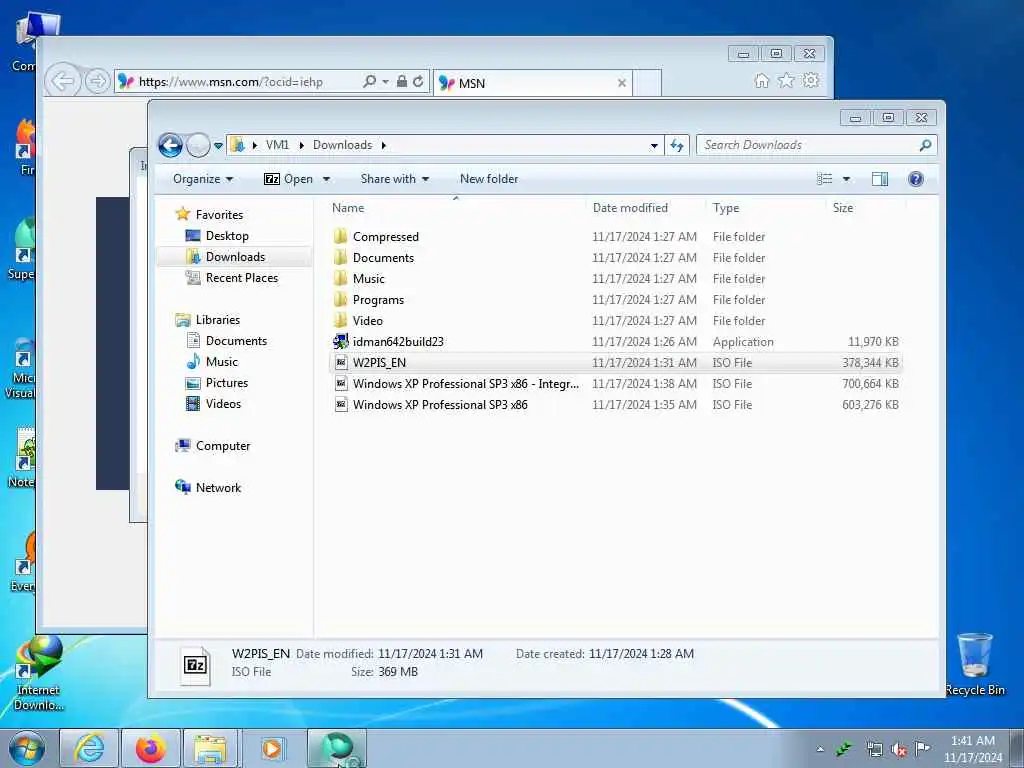Create a New folder
Viewport: 1024px width, 768px height.
click(488, 179)
